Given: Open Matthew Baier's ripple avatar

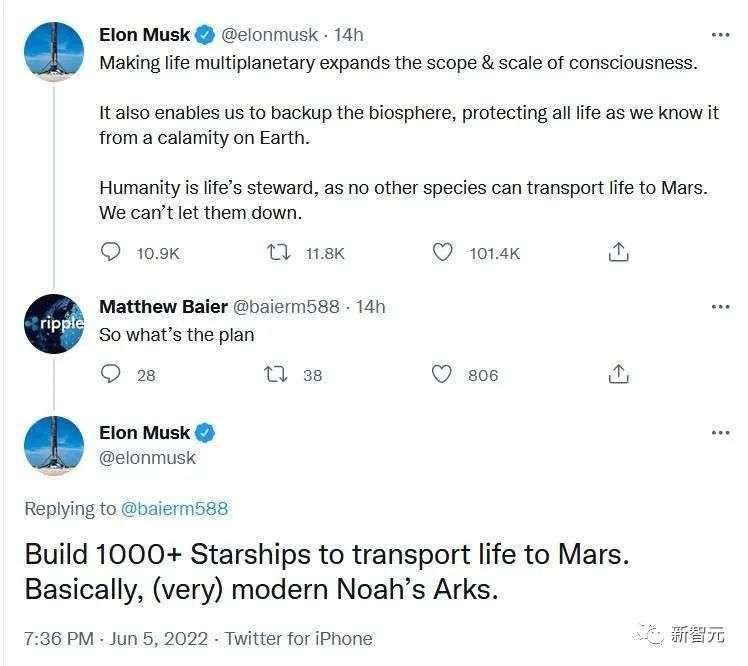Looking at the screenshot, I should [53, 323].
